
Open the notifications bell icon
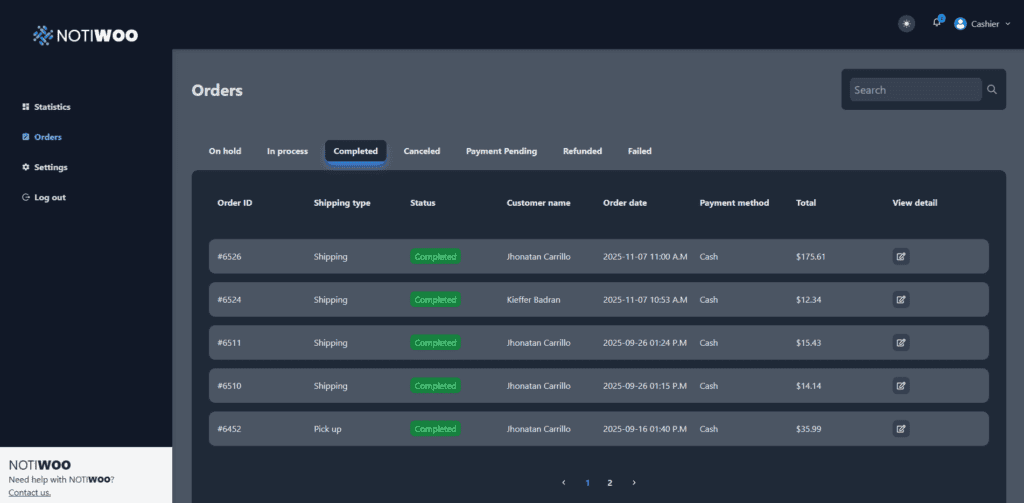(x=937, y=23)
